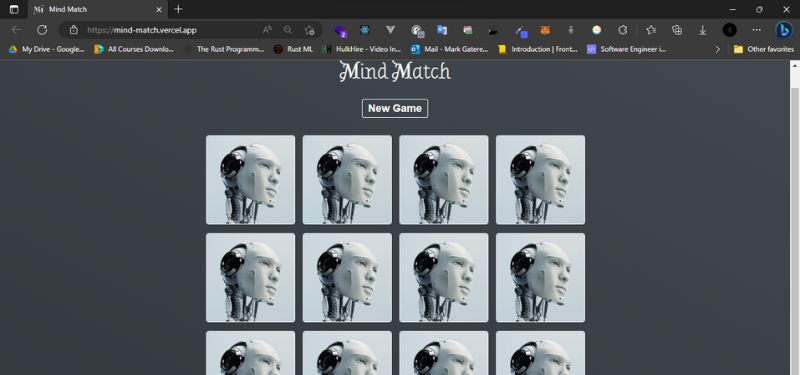Open the Software Engineer bookmark
The height and width of the screenshot is (375, 800).
point(627,49)
